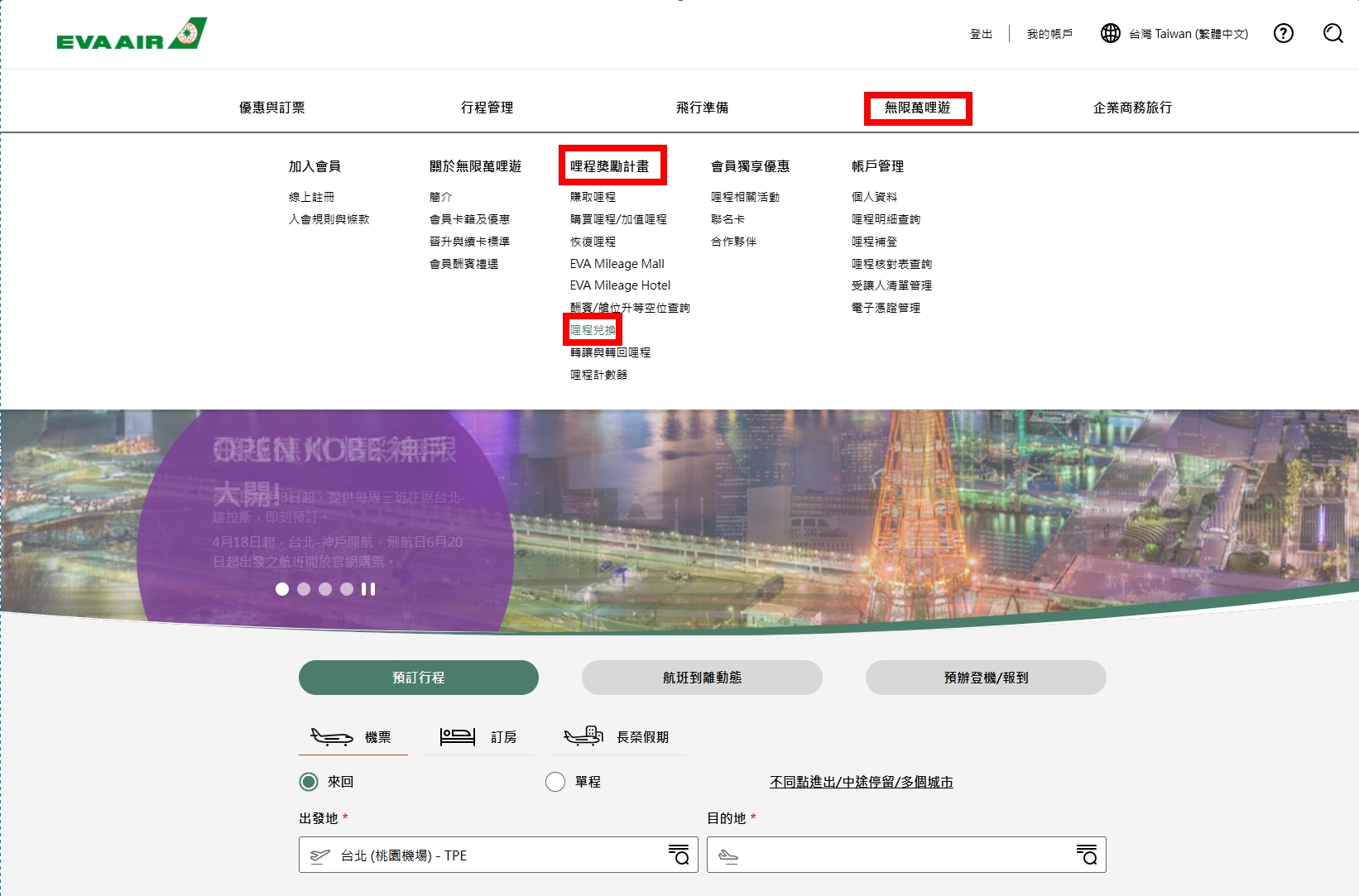Open 賺取哩程 menu item

tap(593, 197)
